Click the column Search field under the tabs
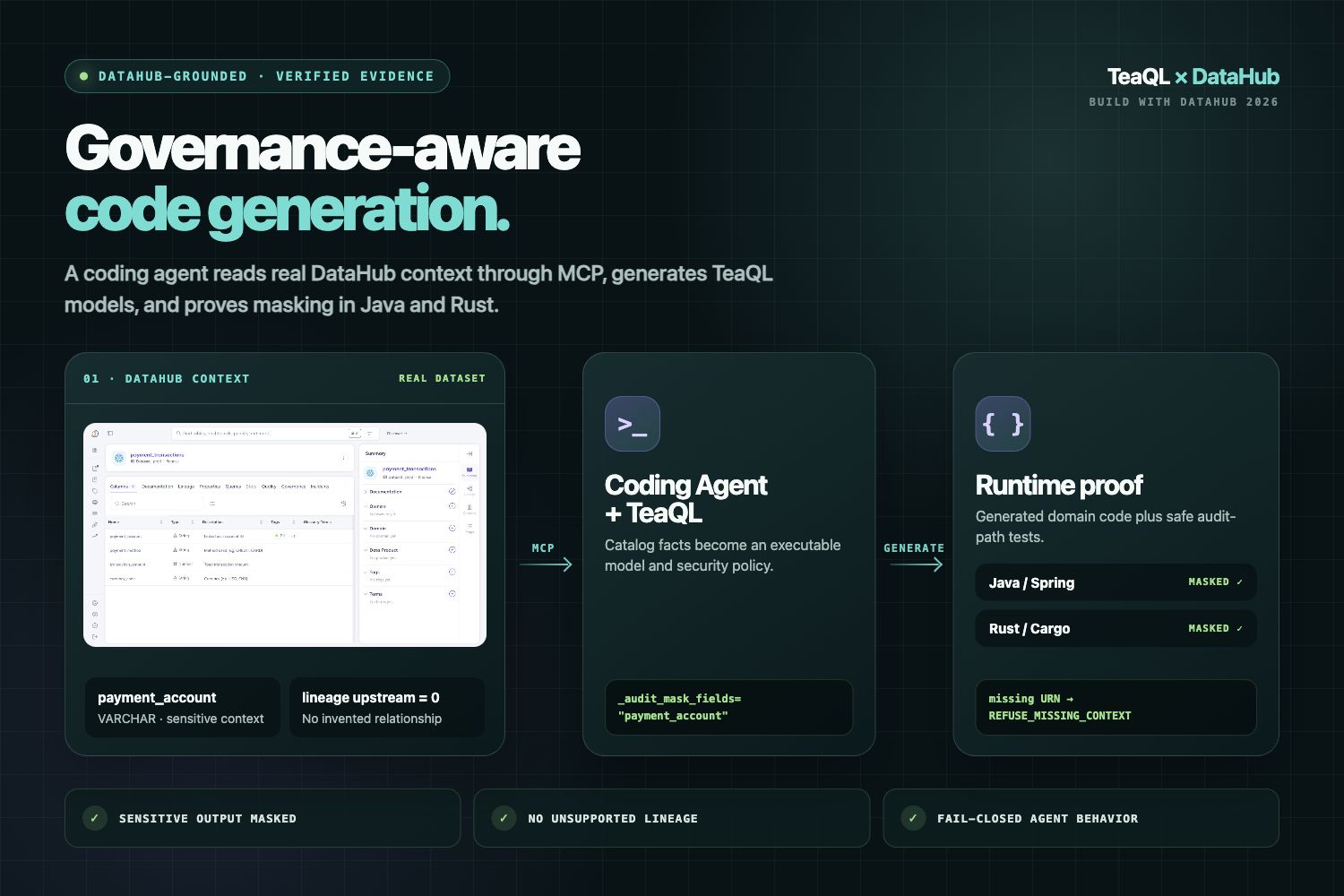 tap(157, 504)
